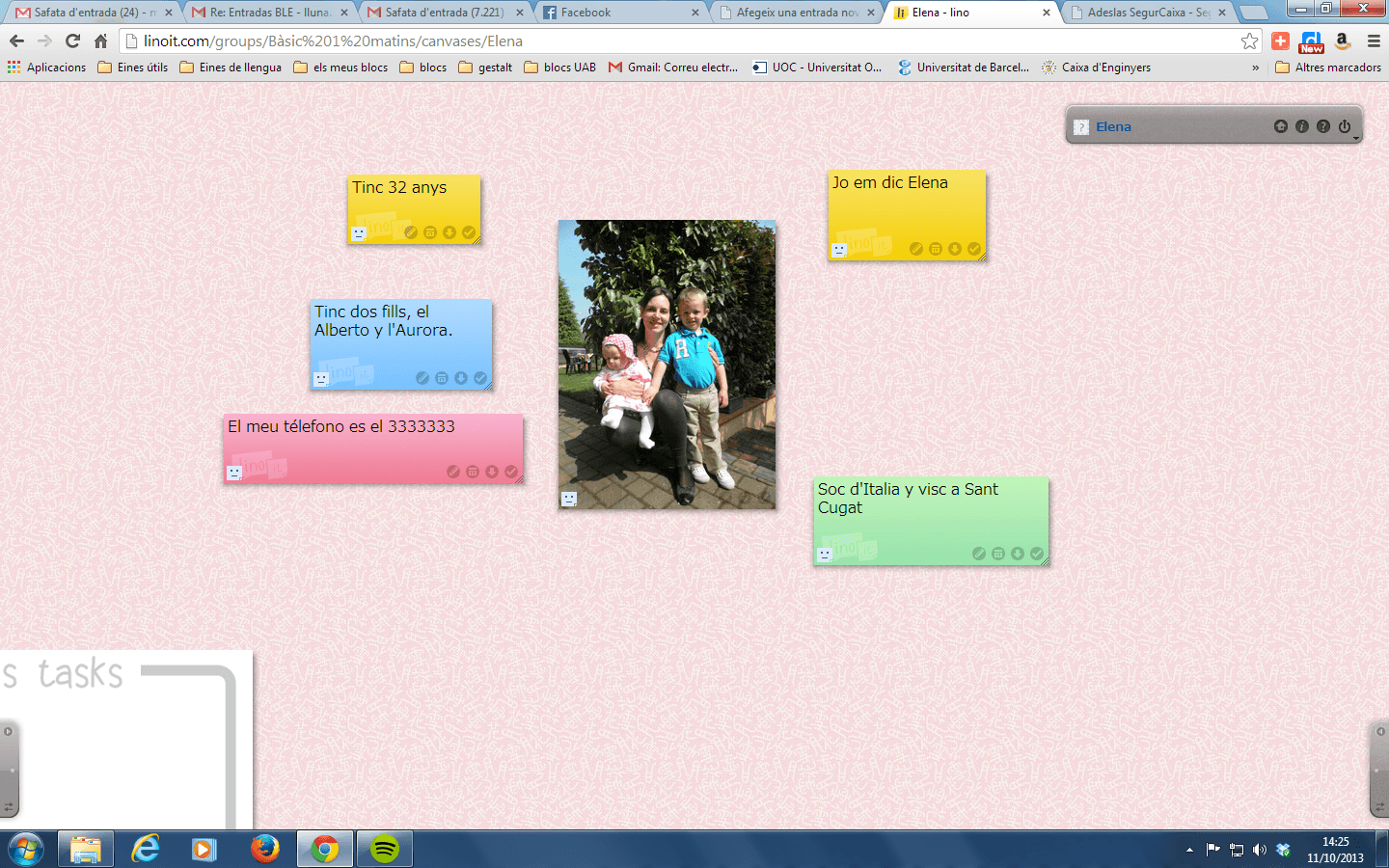Screen dimensions: 1389x868
Task: Mark 'Soc d'Italia' note as done
Action: point(1037,554)
